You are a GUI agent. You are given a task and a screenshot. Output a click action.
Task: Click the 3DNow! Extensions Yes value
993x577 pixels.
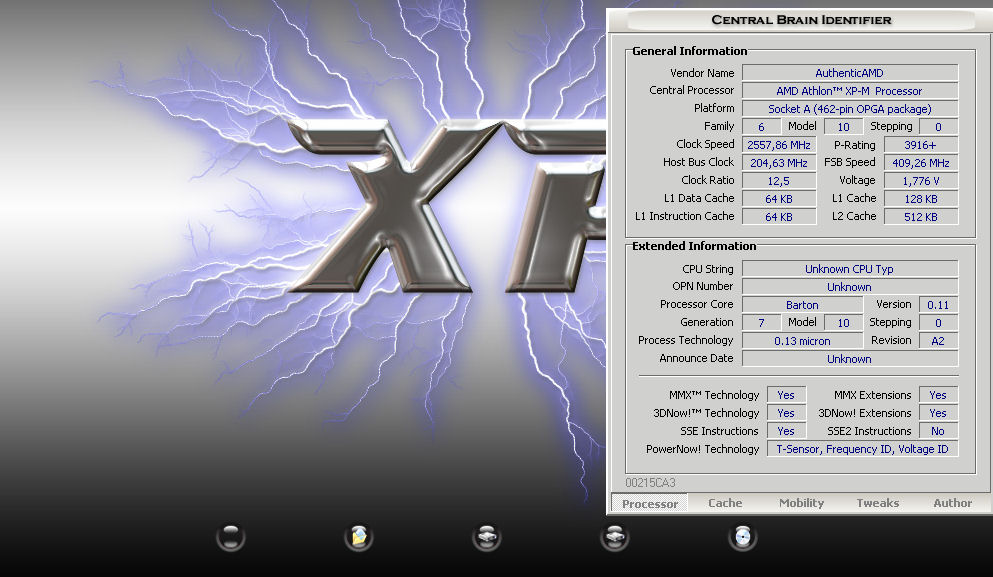click(938, 413)
